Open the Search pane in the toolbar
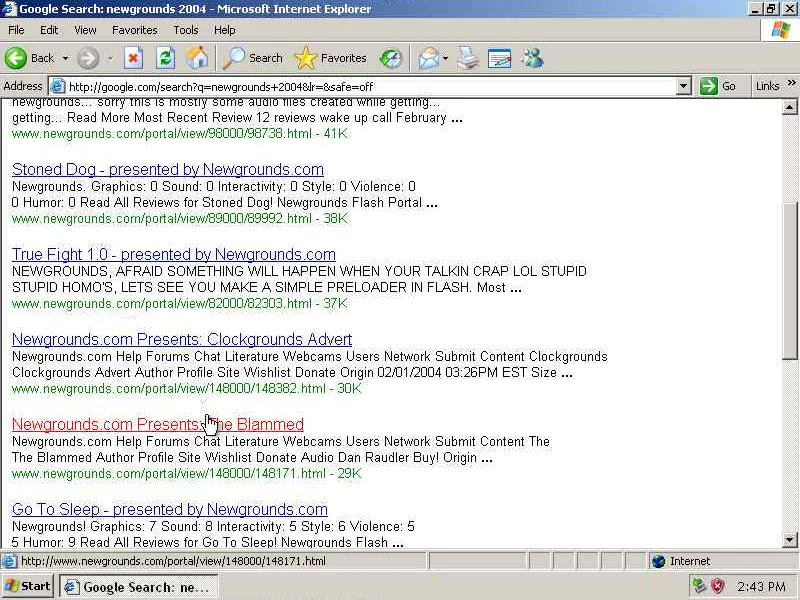This screenshot has height=600, width=800. click(x=253, y=58)
